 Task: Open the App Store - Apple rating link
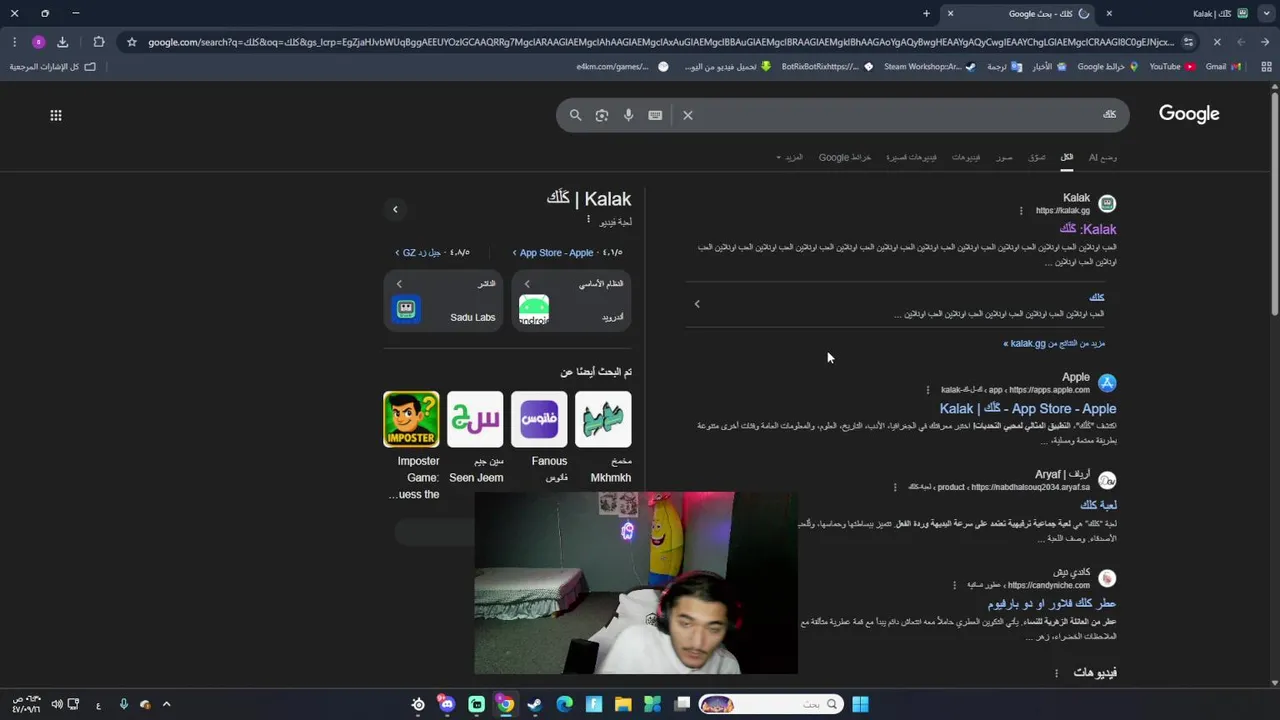567,253
